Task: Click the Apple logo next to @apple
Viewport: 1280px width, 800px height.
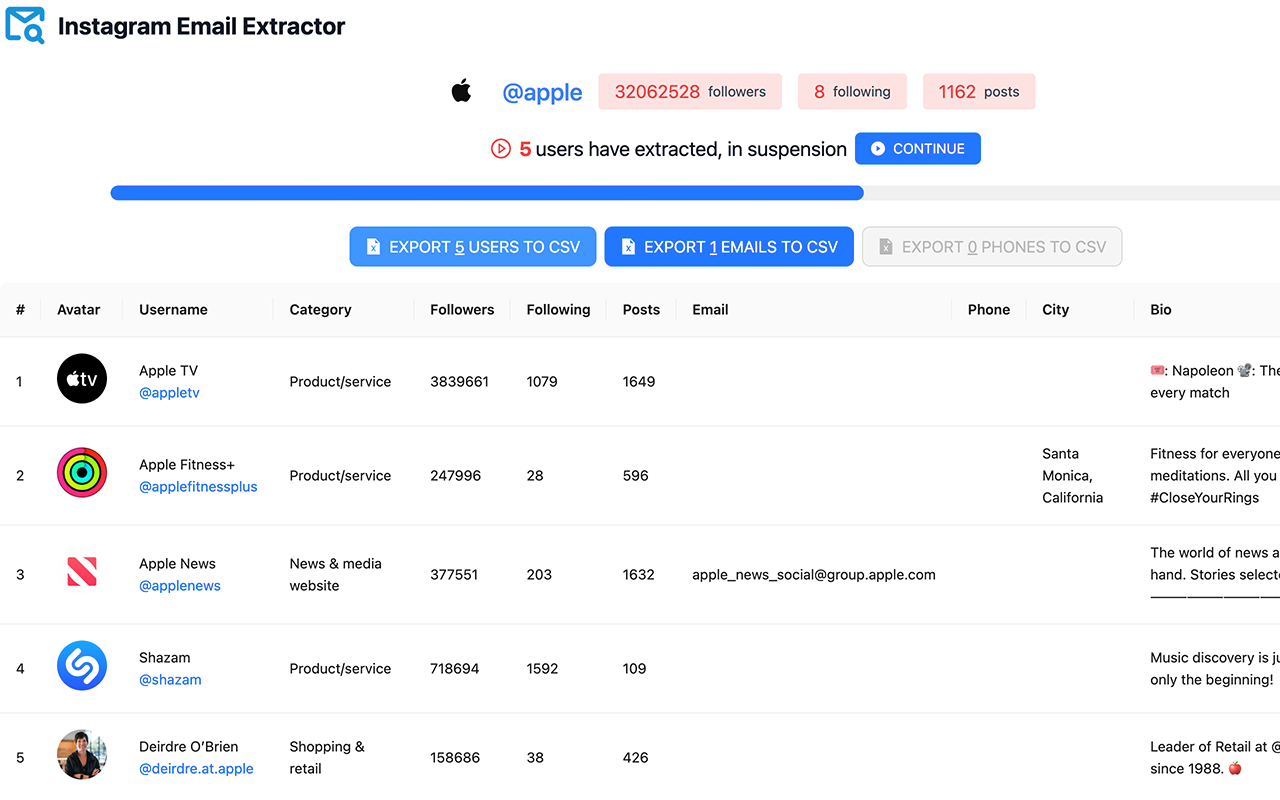Action: point(460,91)
